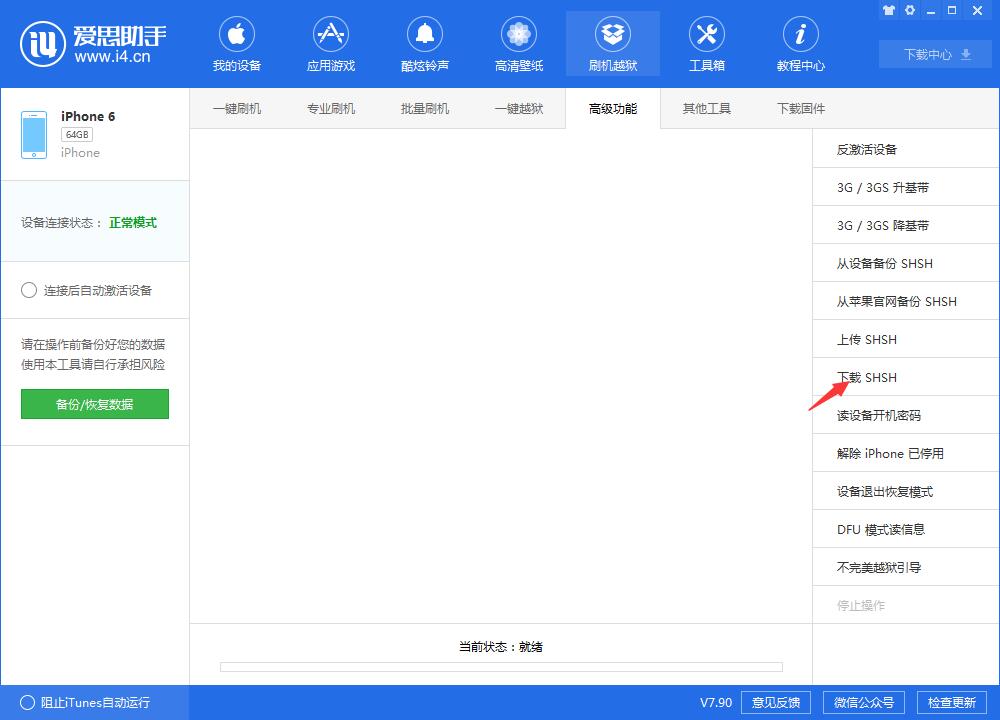Click 备份/恢复数据 green button

[95, 404]
